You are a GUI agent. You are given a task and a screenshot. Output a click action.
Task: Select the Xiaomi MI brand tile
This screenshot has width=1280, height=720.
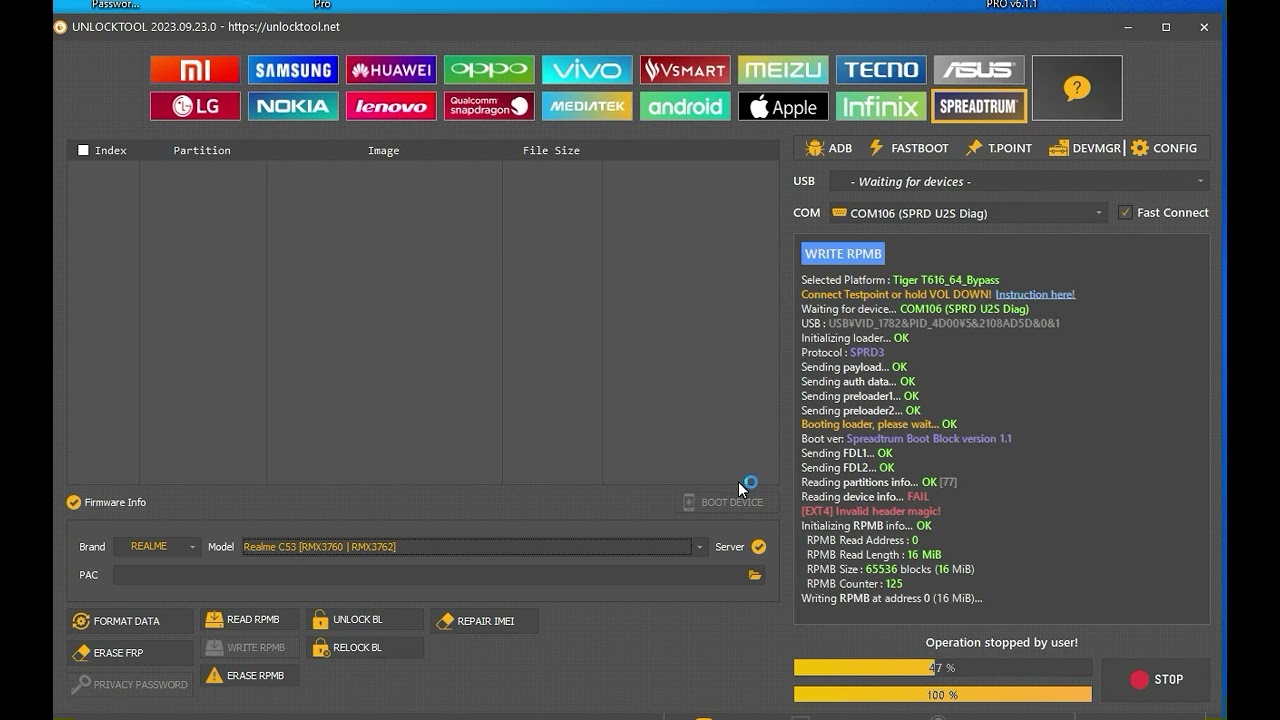[195, 70]
